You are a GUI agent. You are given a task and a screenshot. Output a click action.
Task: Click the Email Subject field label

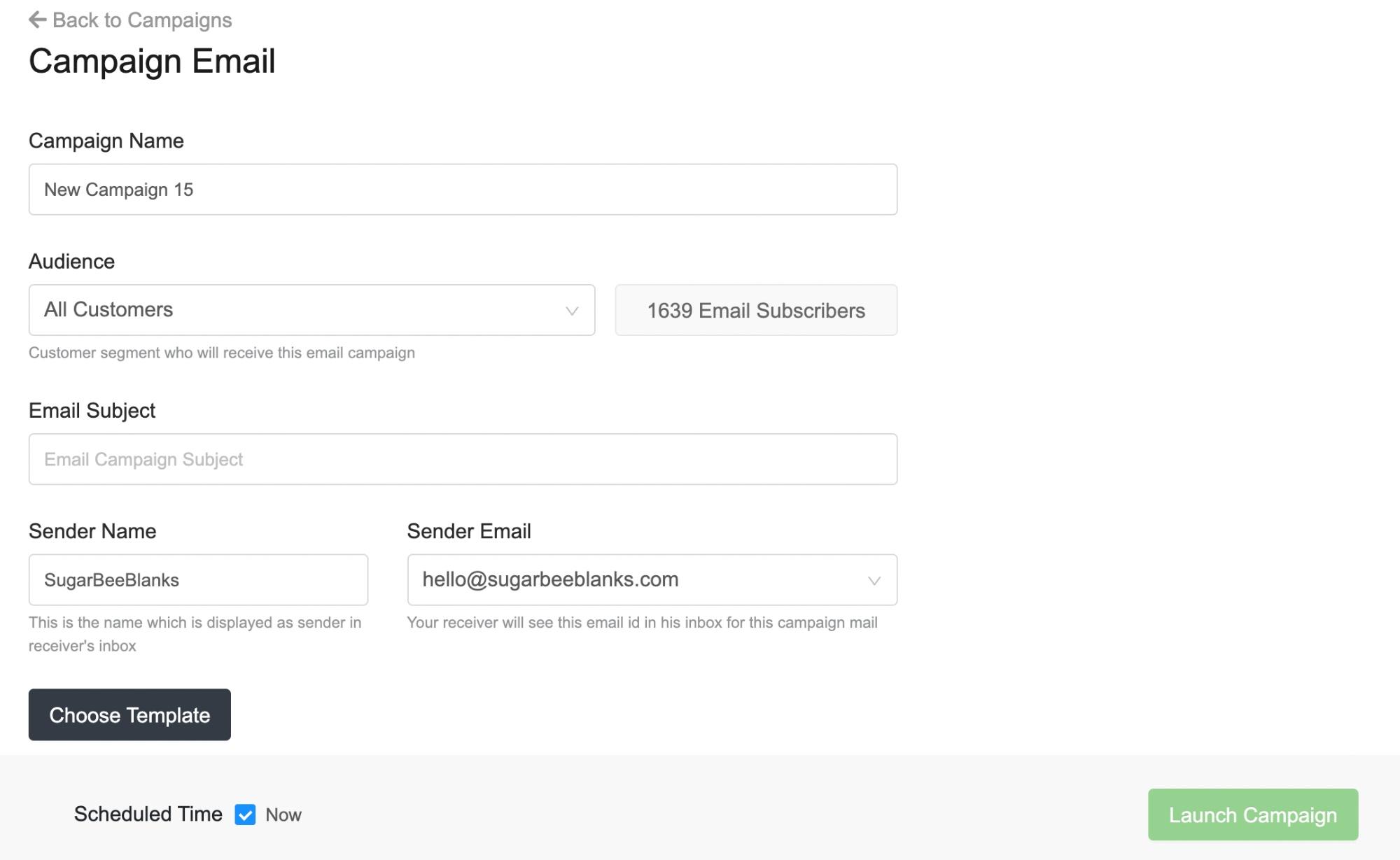(x=92, y=411)
